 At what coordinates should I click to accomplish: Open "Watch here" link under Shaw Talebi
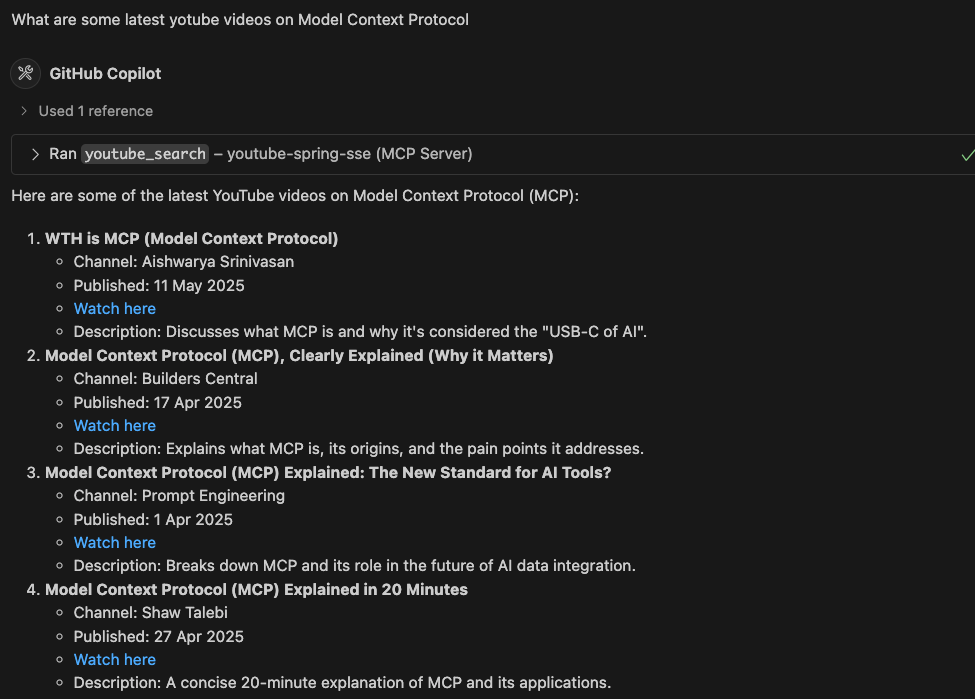tap(114, 660)
